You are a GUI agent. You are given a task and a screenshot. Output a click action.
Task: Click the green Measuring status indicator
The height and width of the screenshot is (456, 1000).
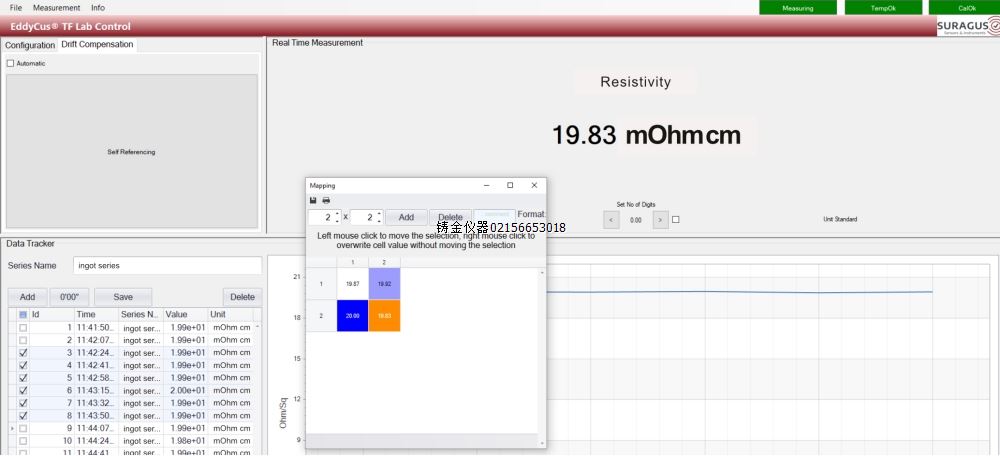[x=797, y=7]
